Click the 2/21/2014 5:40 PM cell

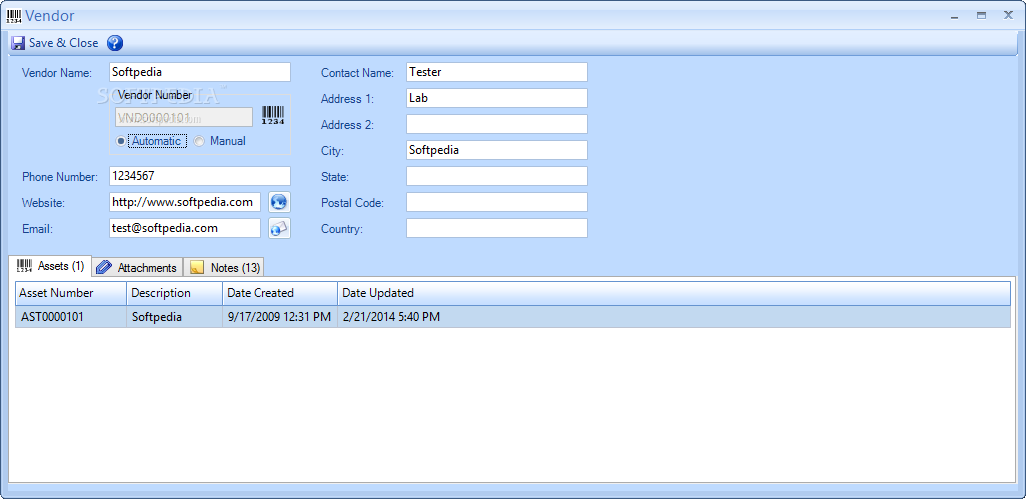click(x=674, y=317)
